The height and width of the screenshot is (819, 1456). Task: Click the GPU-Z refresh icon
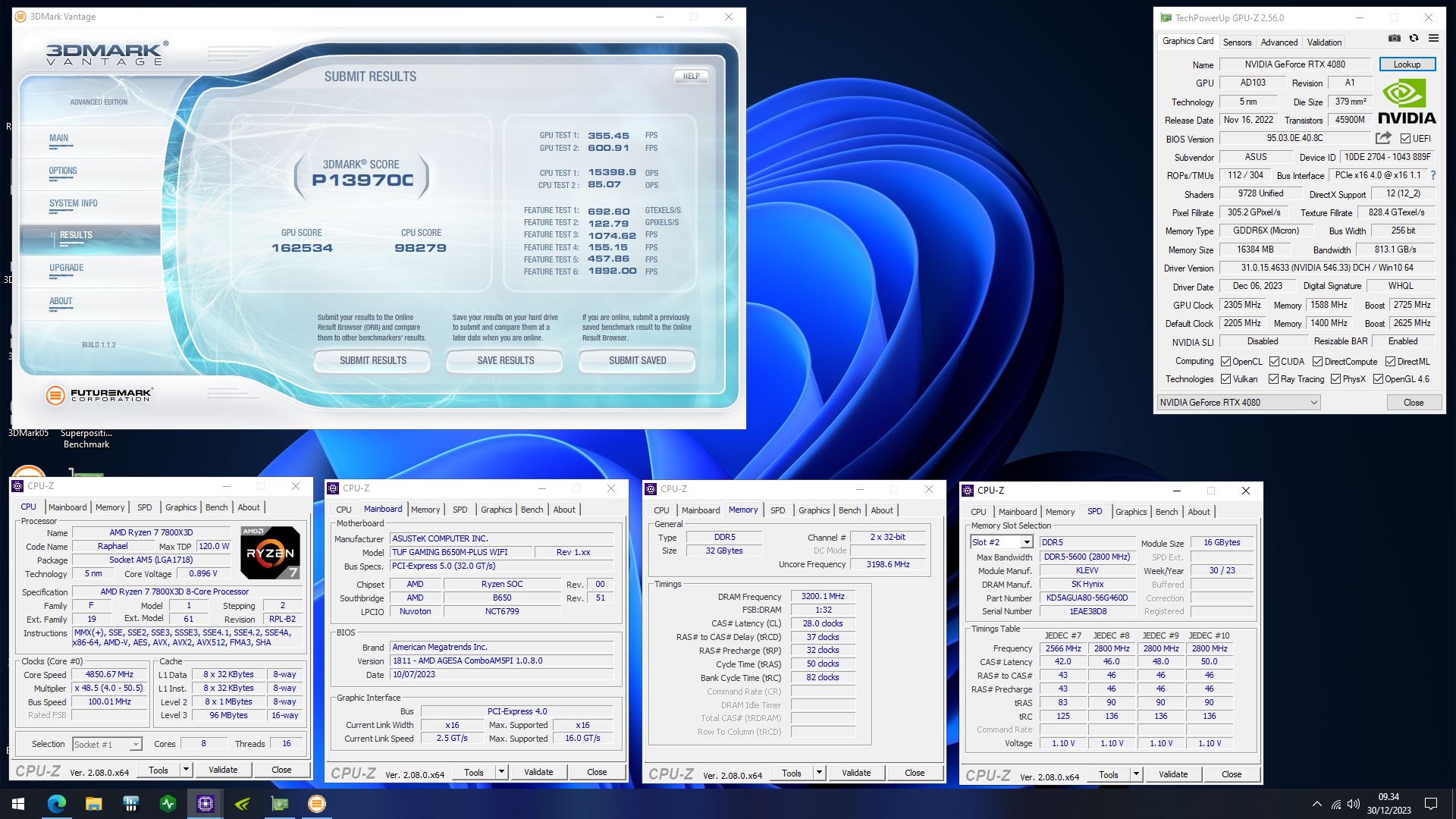pos(1414,38)
